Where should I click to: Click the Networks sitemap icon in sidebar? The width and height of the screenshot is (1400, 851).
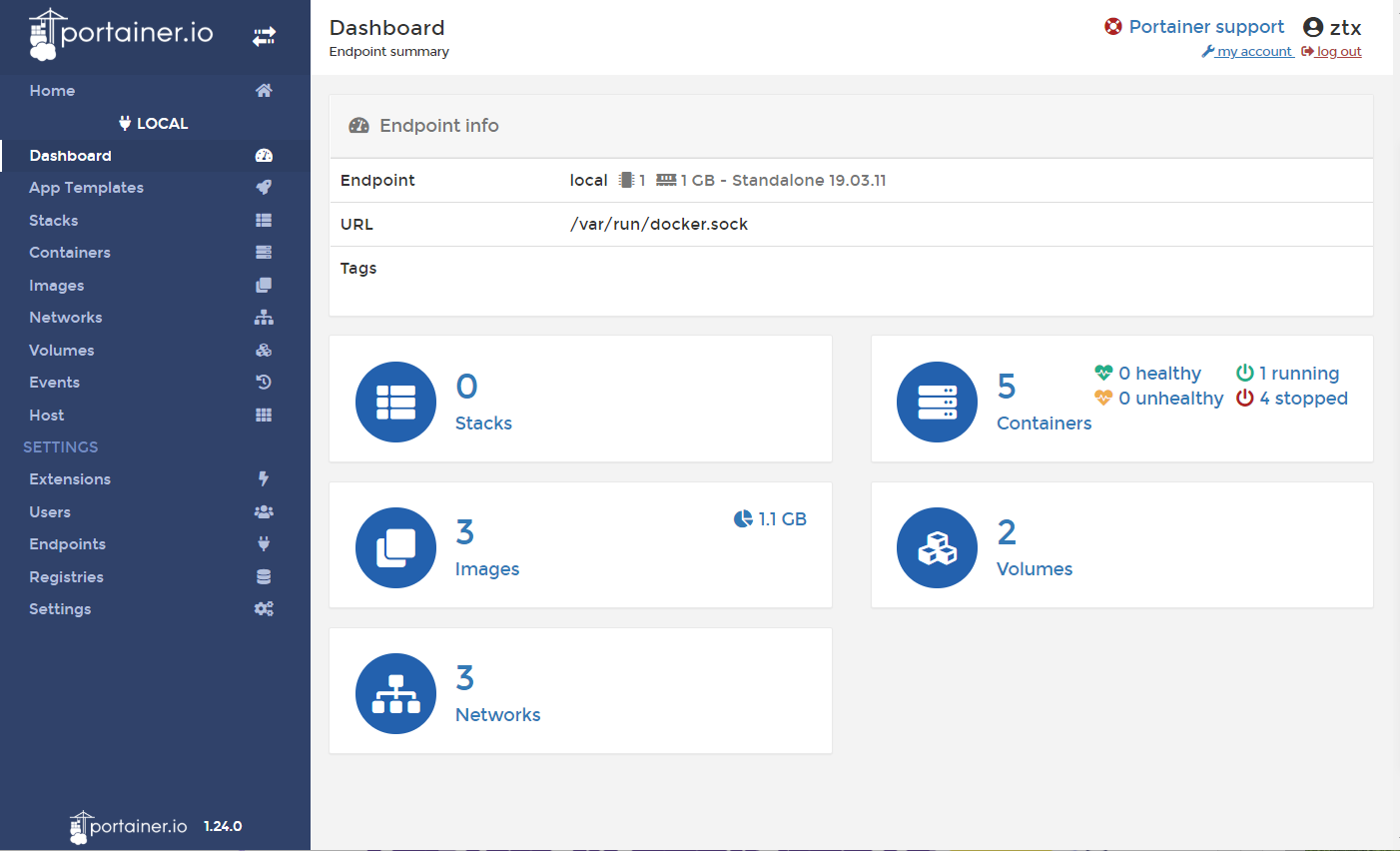(264, 318)
